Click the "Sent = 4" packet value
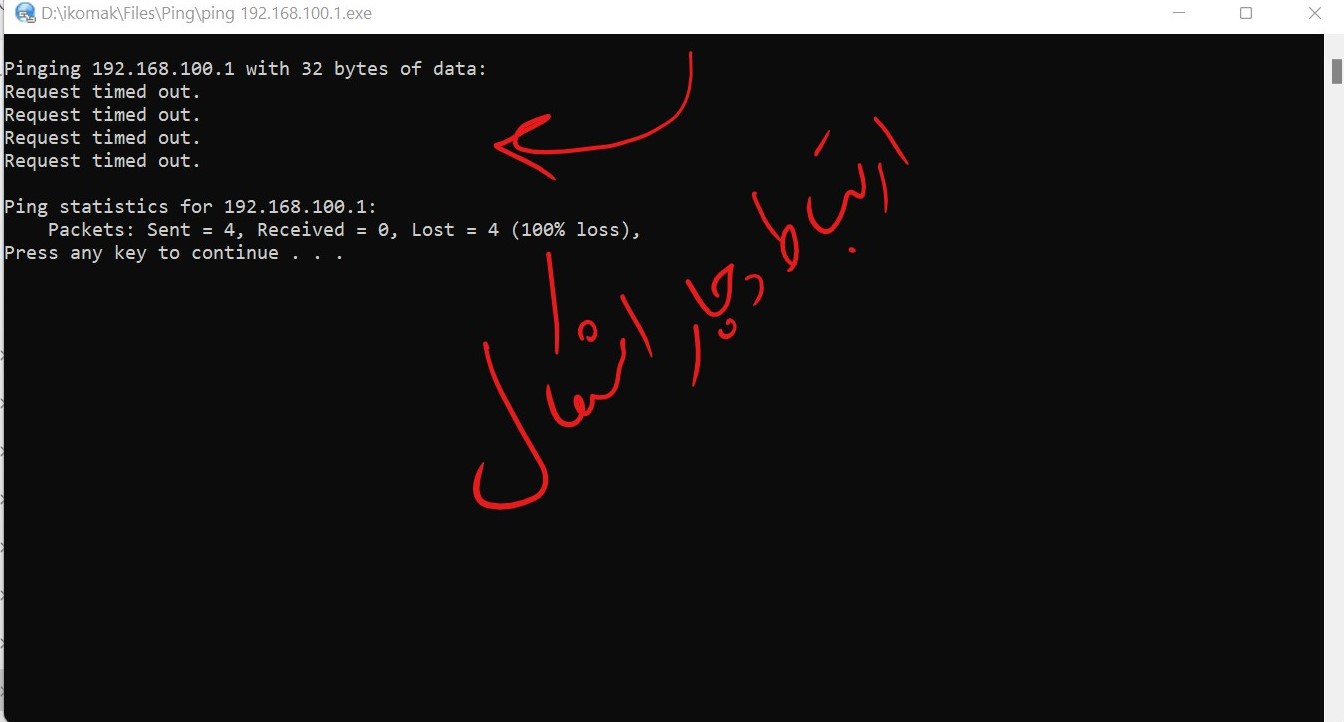The height and width of the screenshot is (722, 1344). 196,230
